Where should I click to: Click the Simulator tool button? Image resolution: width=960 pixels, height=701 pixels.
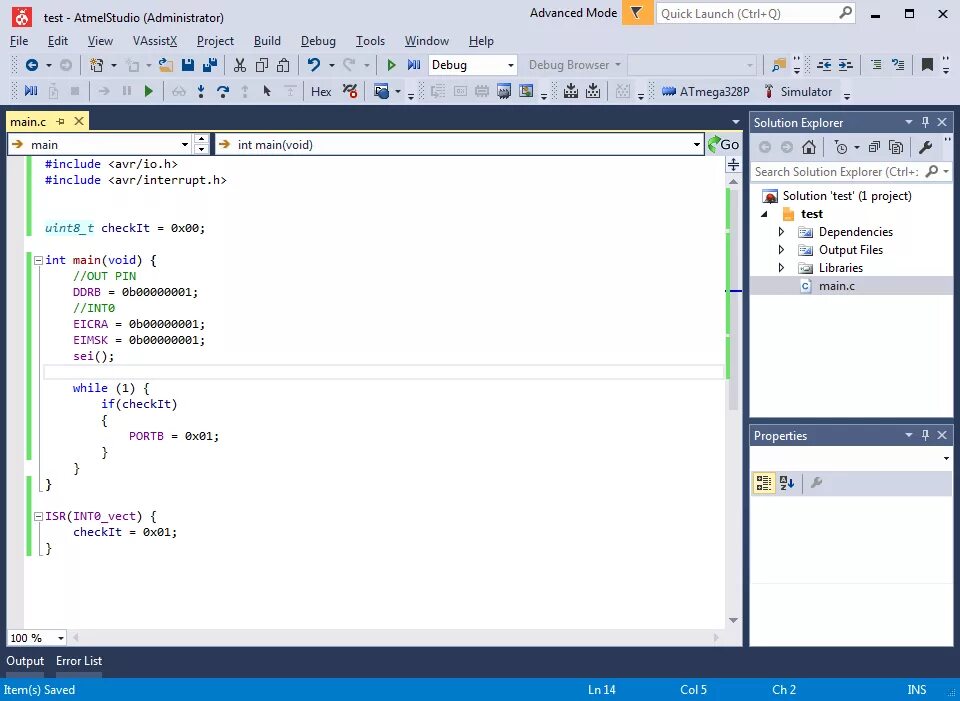[x=798, y=92]
